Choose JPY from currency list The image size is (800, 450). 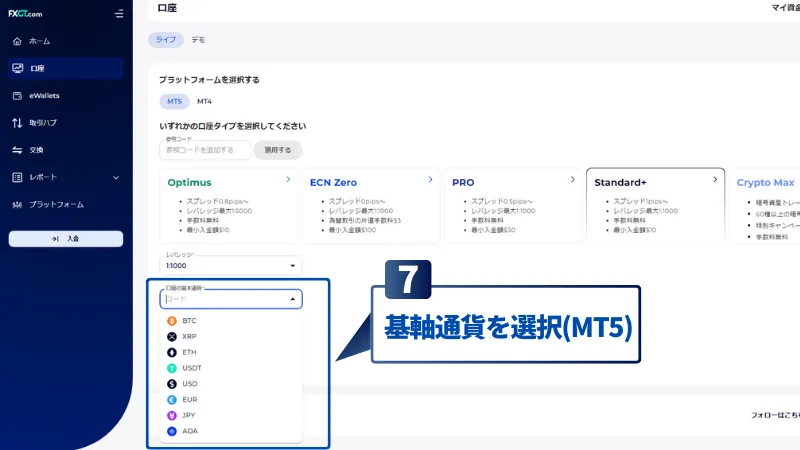(x=231, y=416)
